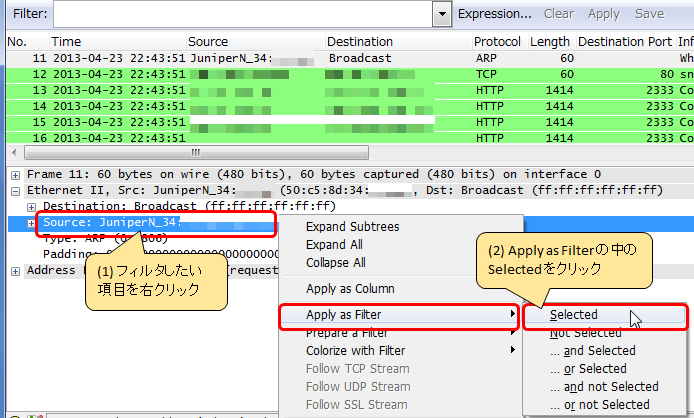This screenshot has height=418, width=694.
Task: Open the Colorize with Filter submenu
Action: [355, 351]
